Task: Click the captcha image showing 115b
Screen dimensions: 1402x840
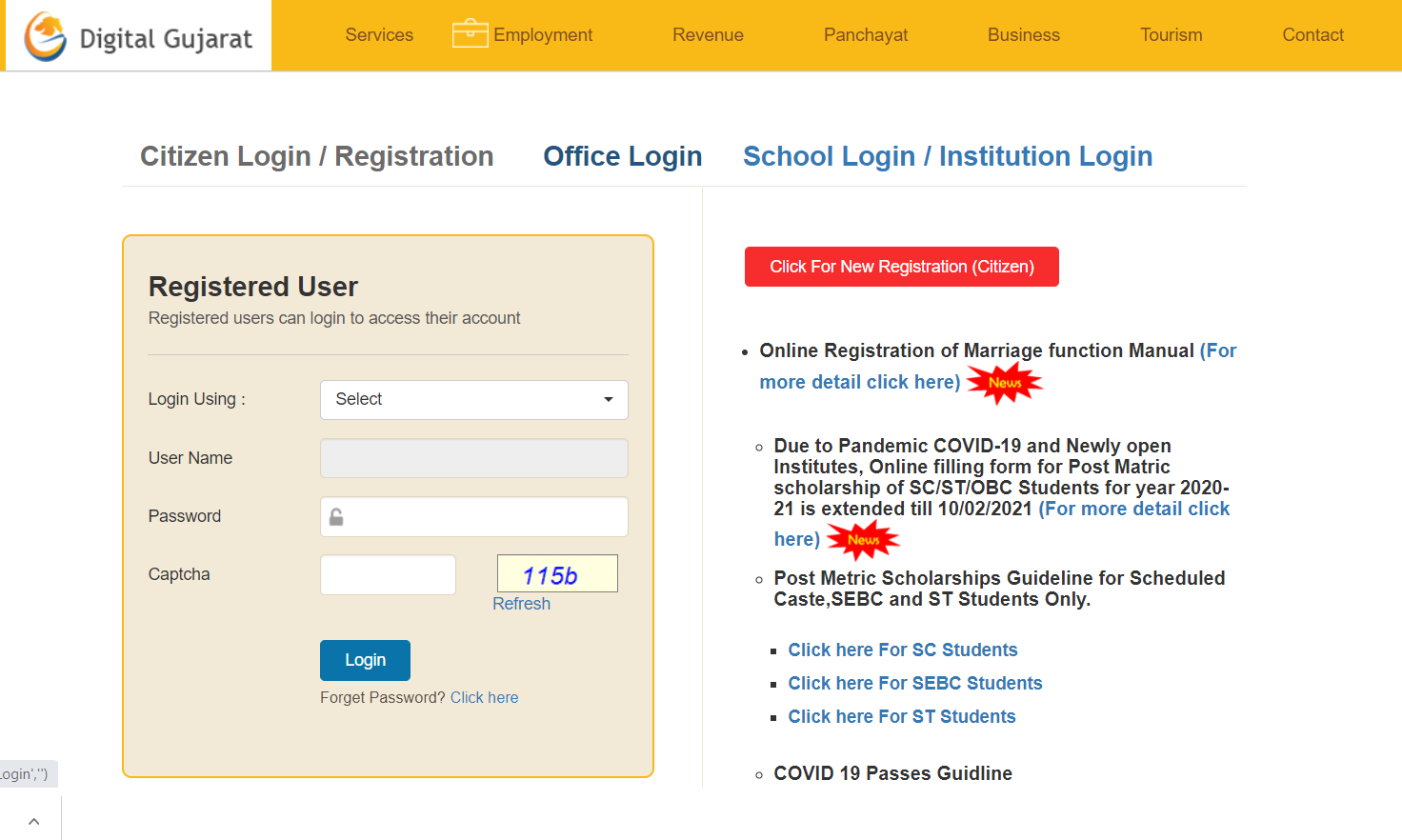Action: tap(557, 572)
